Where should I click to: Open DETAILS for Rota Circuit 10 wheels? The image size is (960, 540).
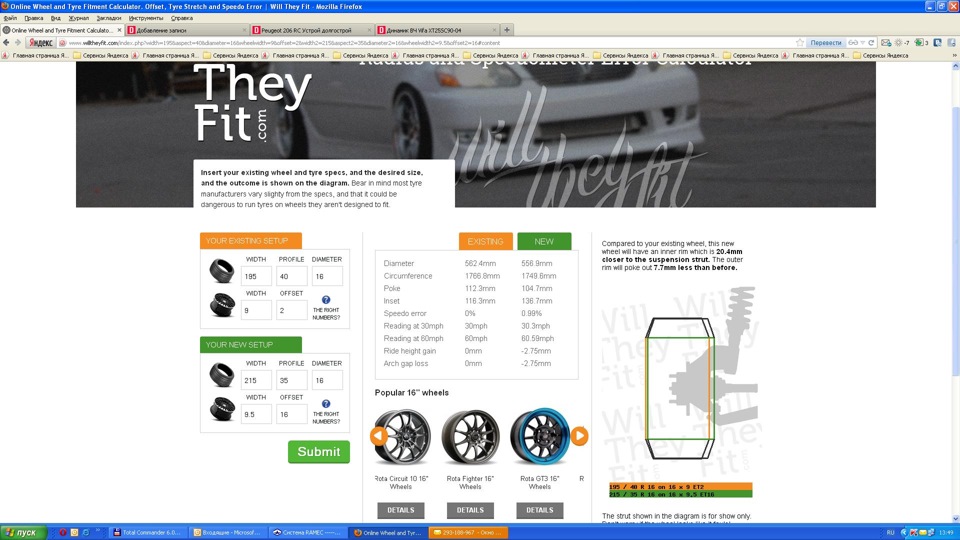click(x=401, y=510)
